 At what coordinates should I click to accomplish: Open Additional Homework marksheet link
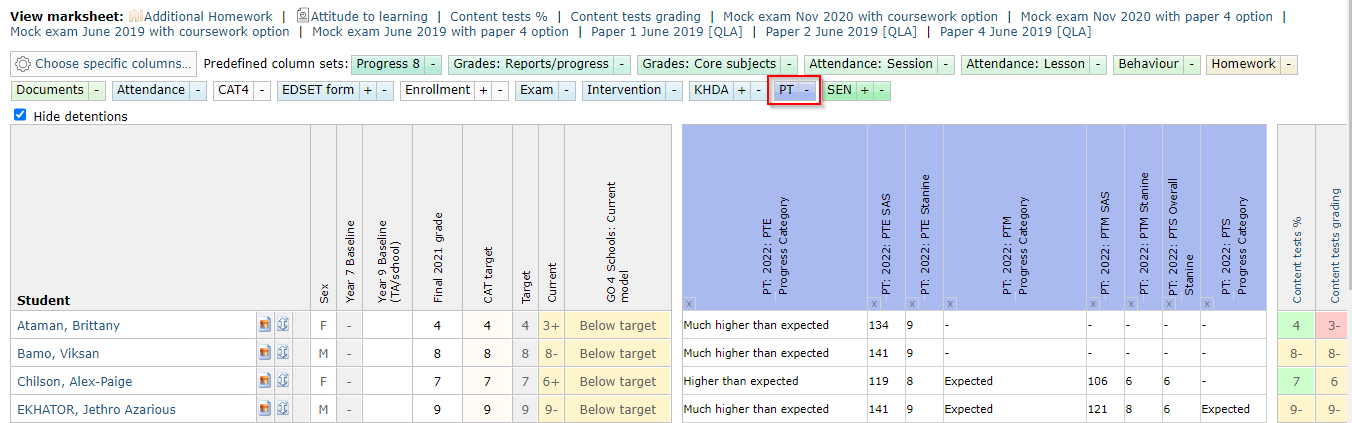coord(208,17)
